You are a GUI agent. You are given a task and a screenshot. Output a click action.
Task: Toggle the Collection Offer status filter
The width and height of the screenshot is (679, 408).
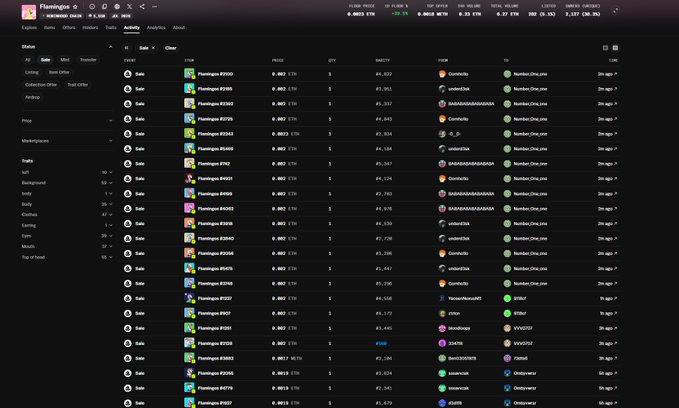tap(41, 85)
